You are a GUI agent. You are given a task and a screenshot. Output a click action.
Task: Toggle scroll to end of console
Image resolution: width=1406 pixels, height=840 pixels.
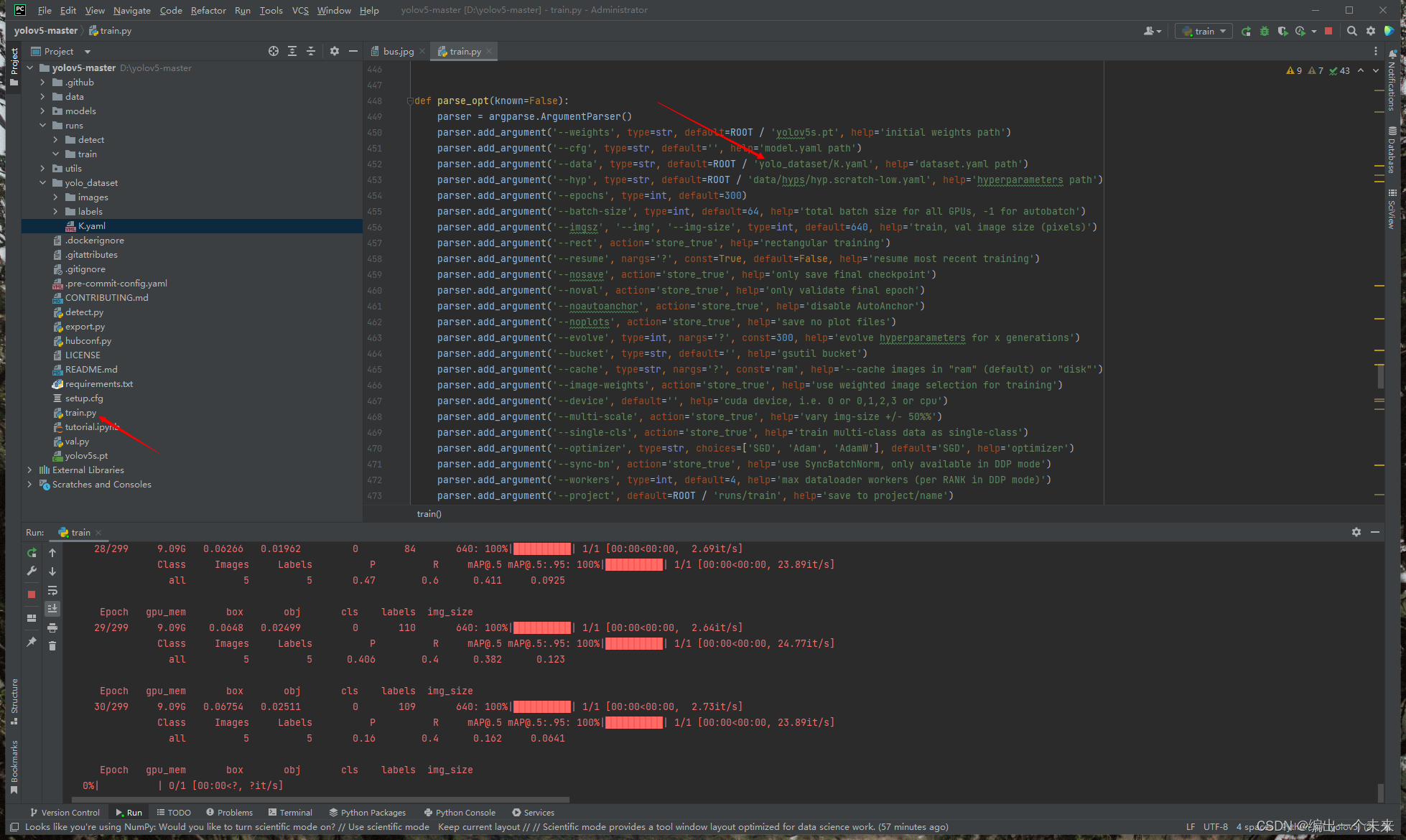tap(52, 609)
